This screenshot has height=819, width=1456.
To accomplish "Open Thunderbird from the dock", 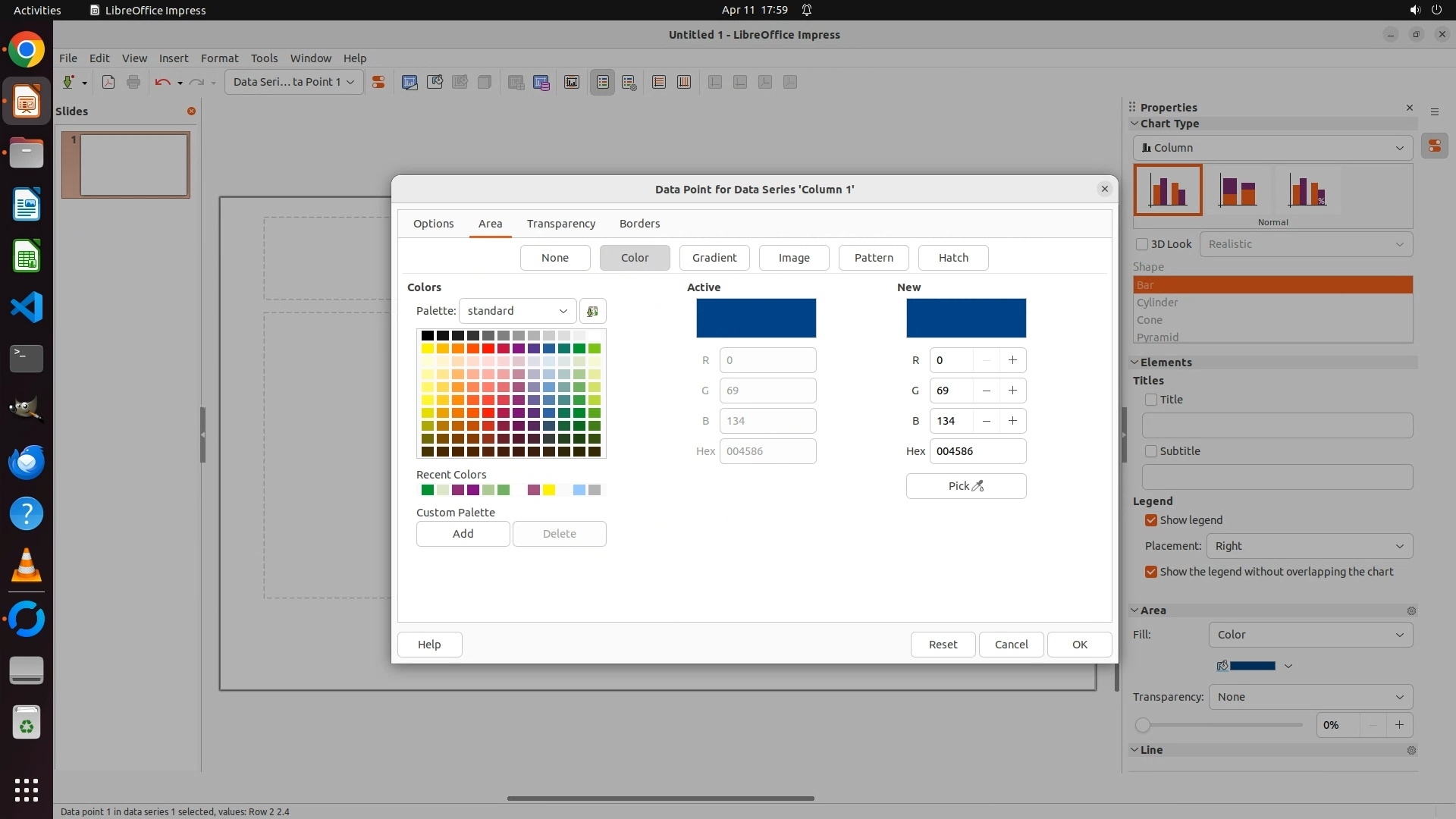I will 27,462.
